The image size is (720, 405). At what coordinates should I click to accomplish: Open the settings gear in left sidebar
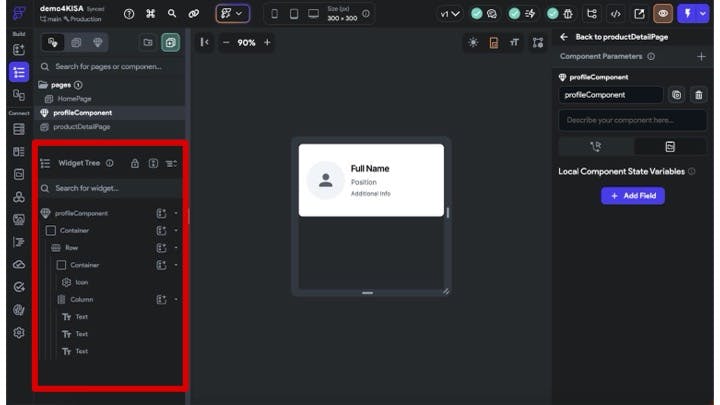[19, 332]
